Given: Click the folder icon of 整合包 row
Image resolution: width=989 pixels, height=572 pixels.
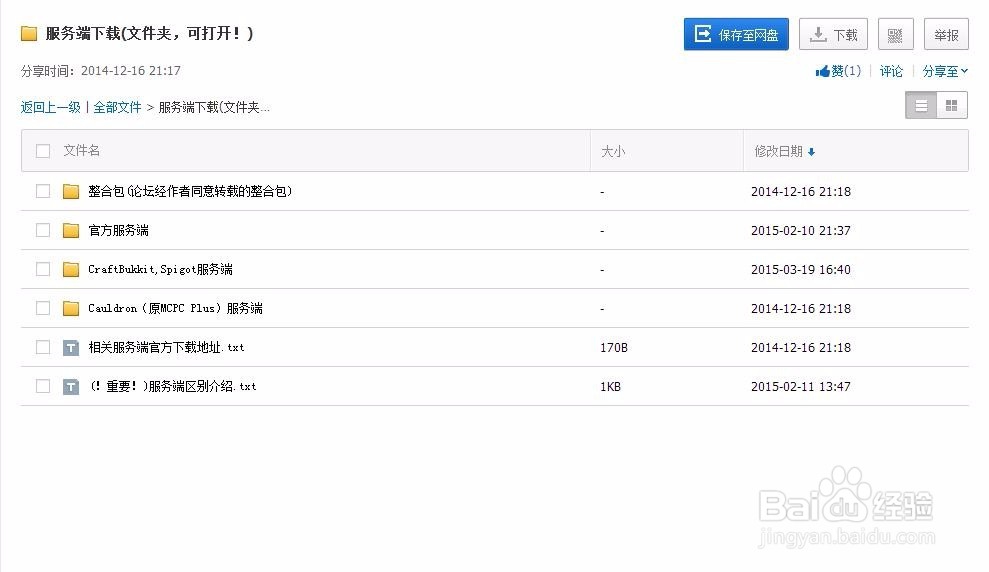Looking at the screenshot, I should [71, 191].
